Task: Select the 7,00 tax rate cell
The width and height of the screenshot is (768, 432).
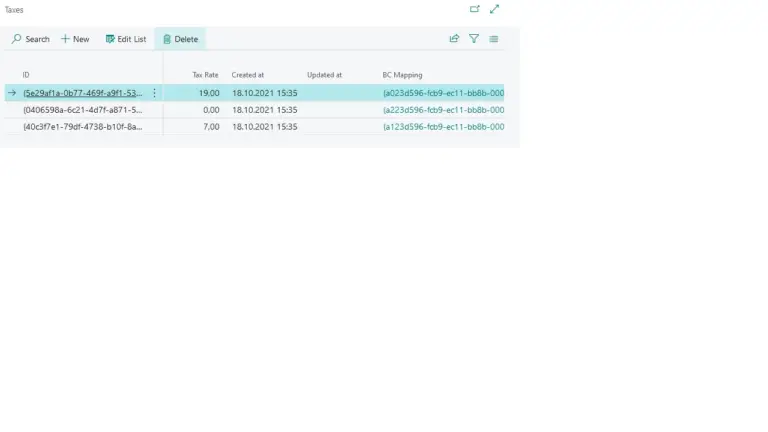Action: point(211,126)
